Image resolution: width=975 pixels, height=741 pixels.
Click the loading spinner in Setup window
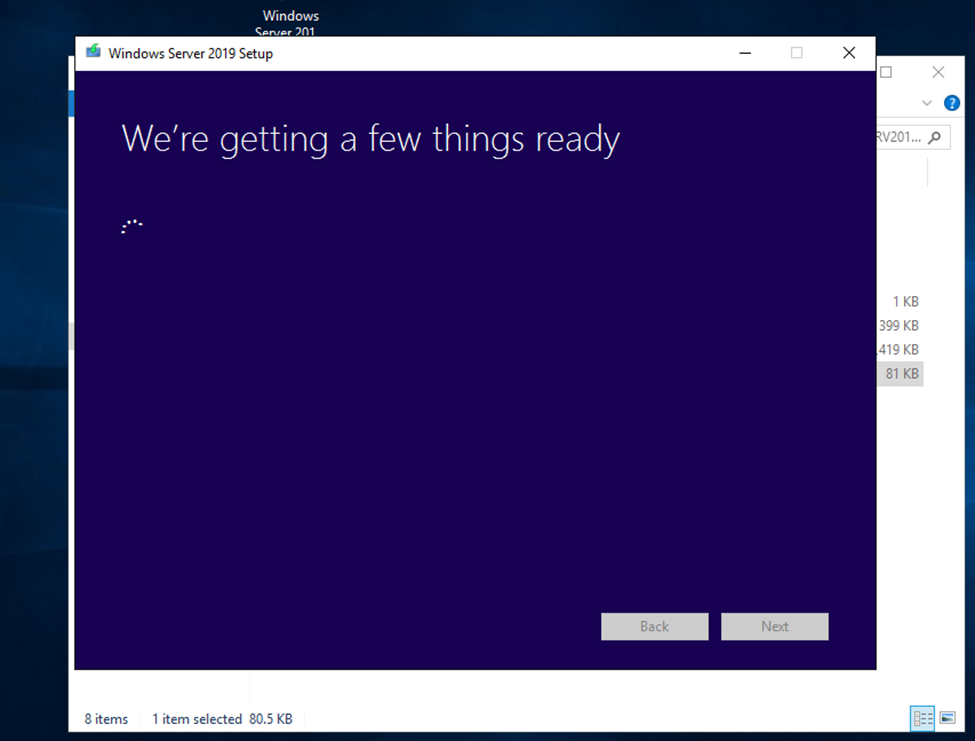coord(132,227)
